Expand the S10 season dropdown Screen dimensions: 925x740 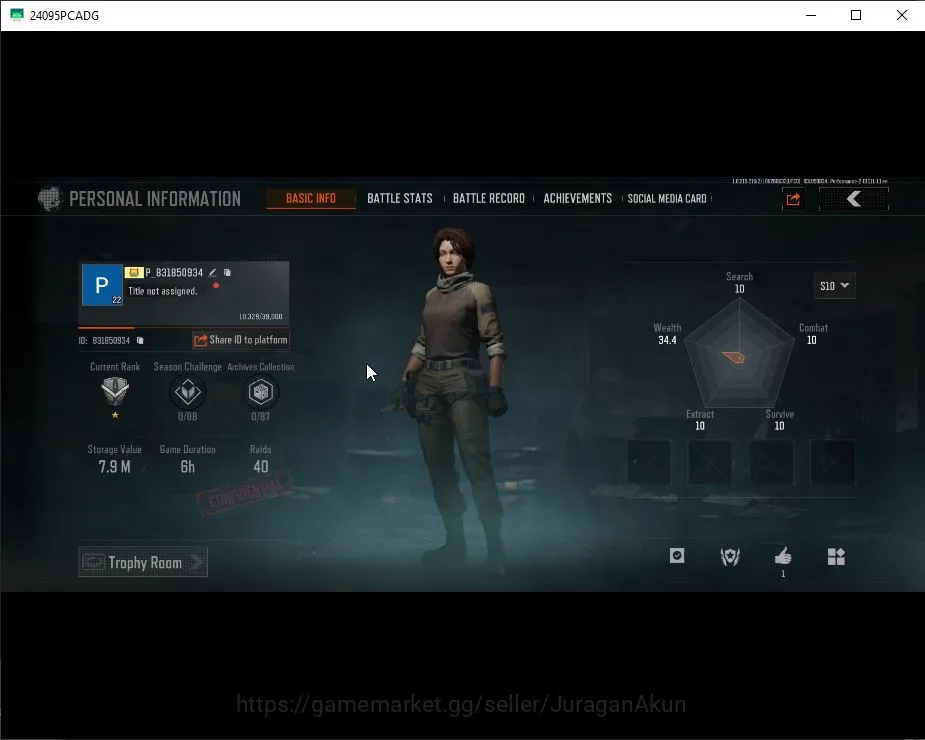click(x=834, y=286)
